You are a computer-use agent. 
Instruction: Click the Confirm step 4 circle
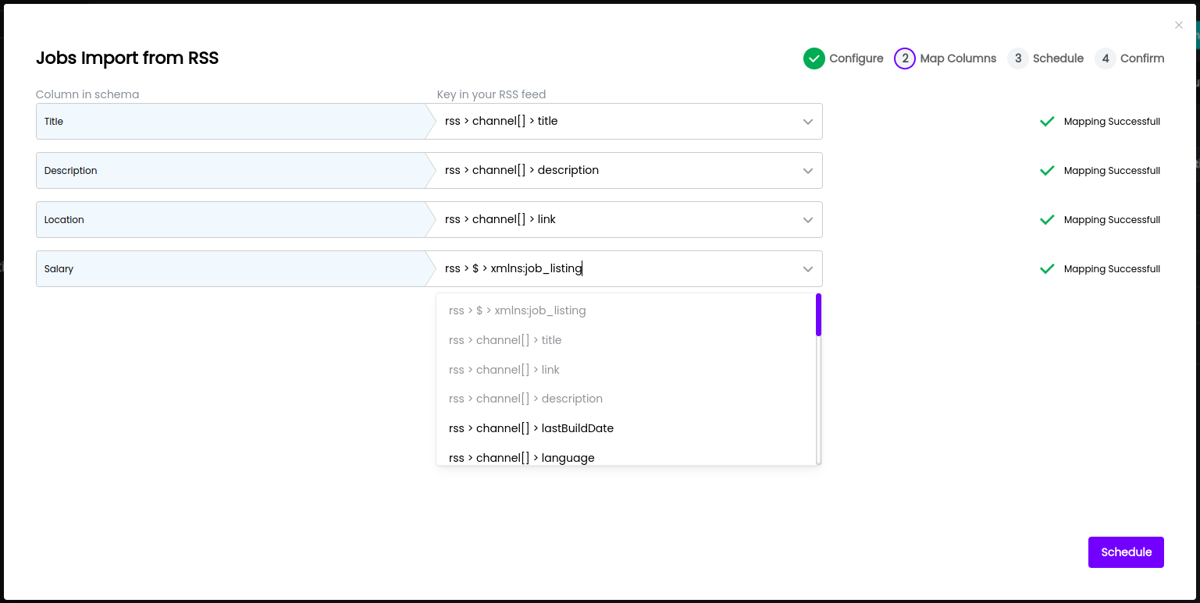[x=1105, y=58]
